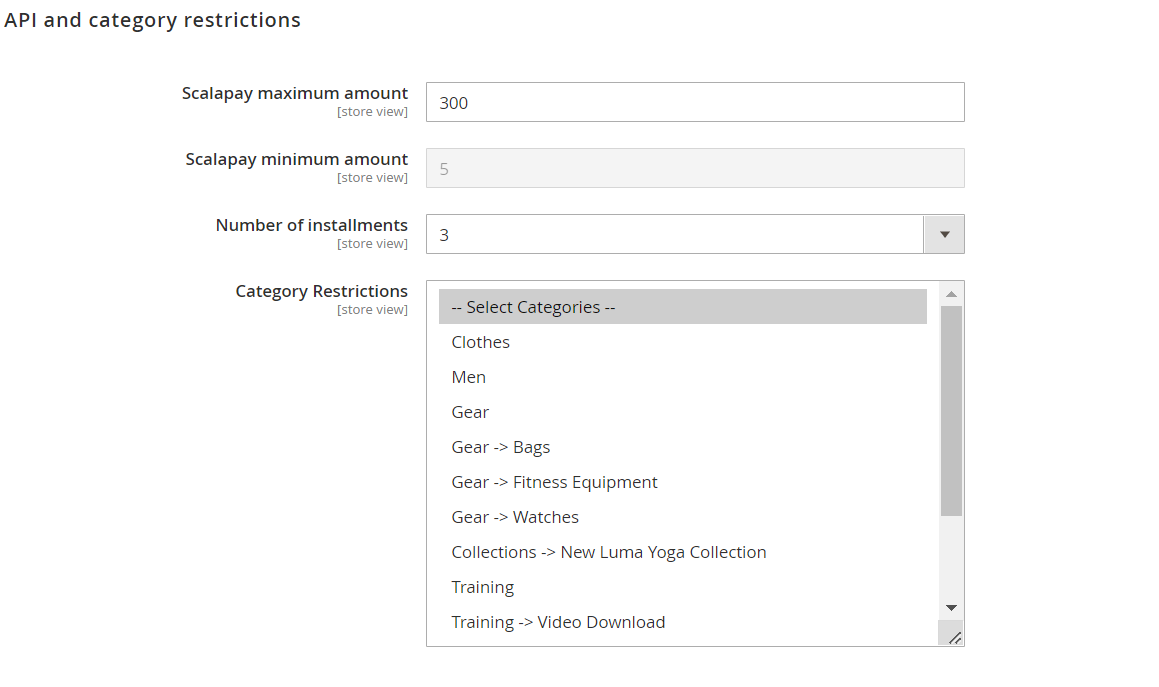The width and height of the screenshot is (1159, 687).
Task: Click the installments dropdown arrow button
Action: coord(944,234)
